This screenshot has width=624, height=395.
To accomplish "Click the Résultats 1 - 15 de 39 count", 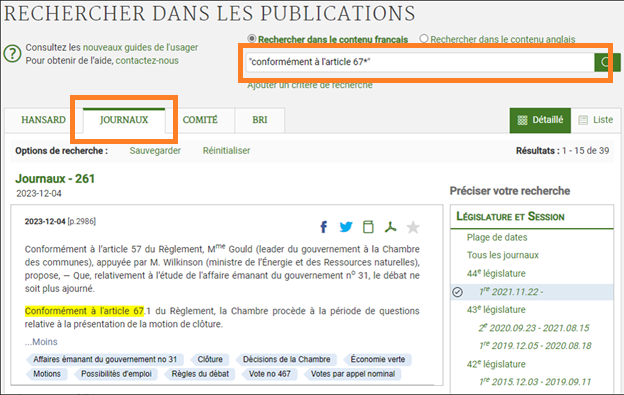I will (x=562, y=151).
